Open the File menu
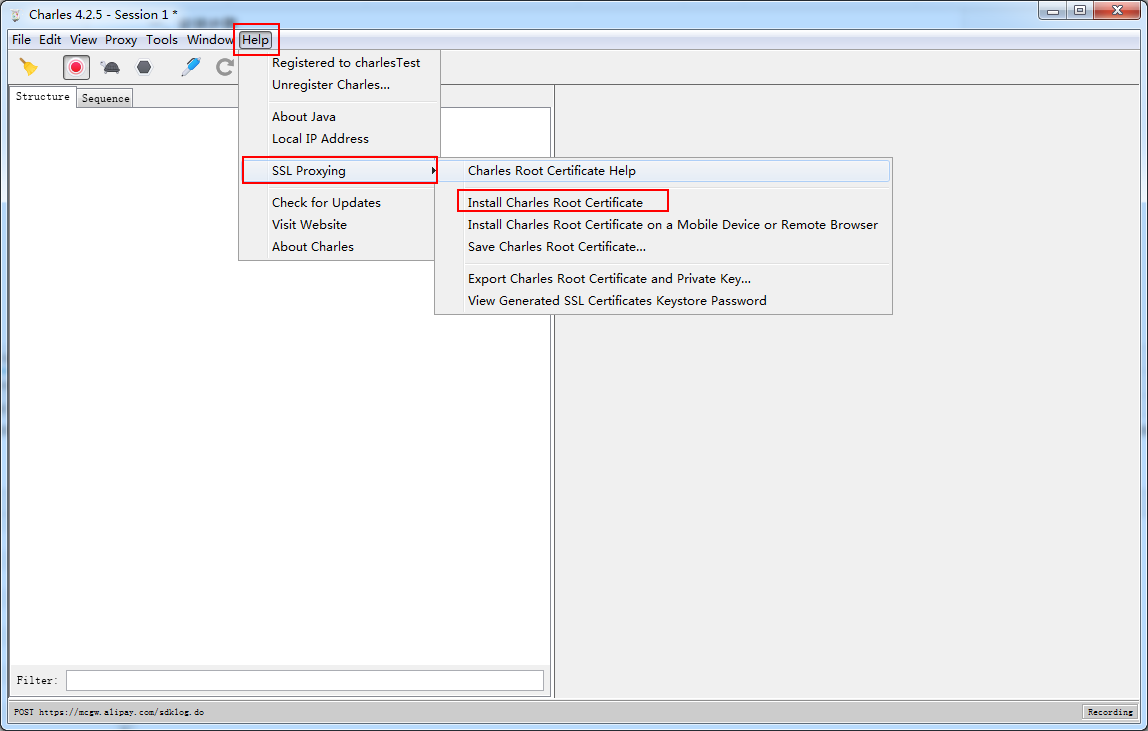 tap(21, 40)
